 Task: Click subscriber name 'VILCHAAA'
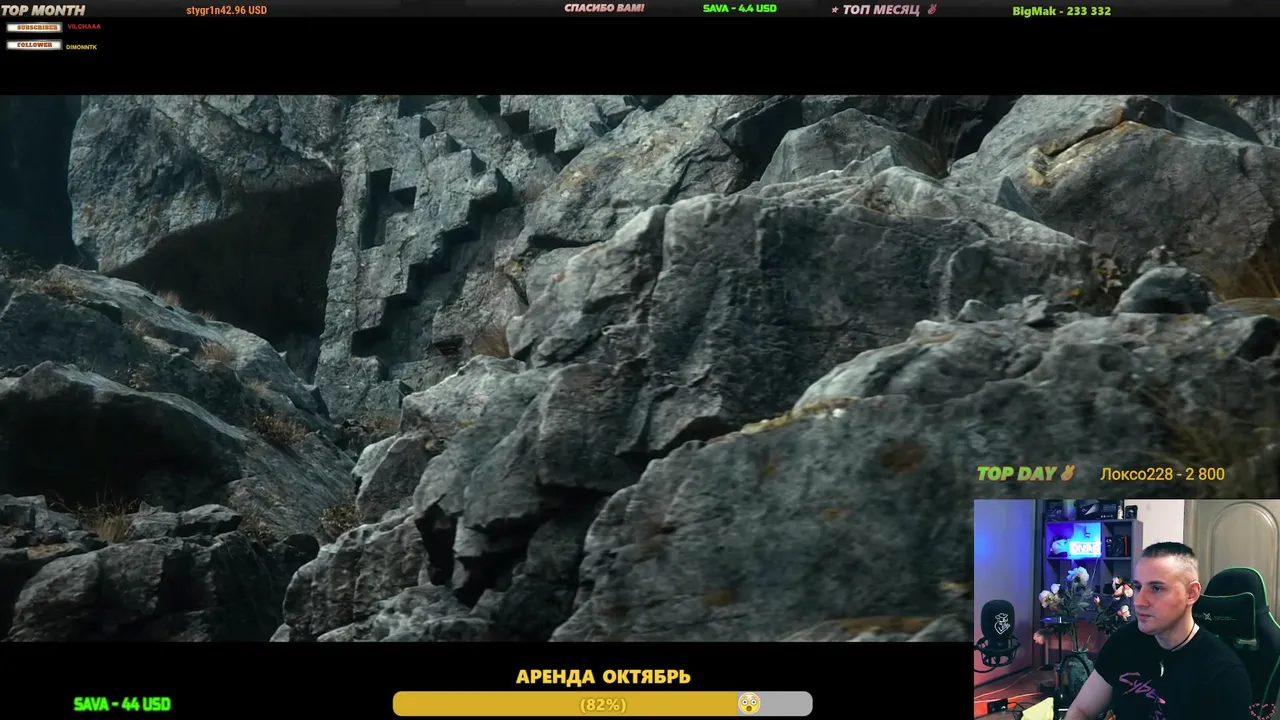click(x=84, y=27)
